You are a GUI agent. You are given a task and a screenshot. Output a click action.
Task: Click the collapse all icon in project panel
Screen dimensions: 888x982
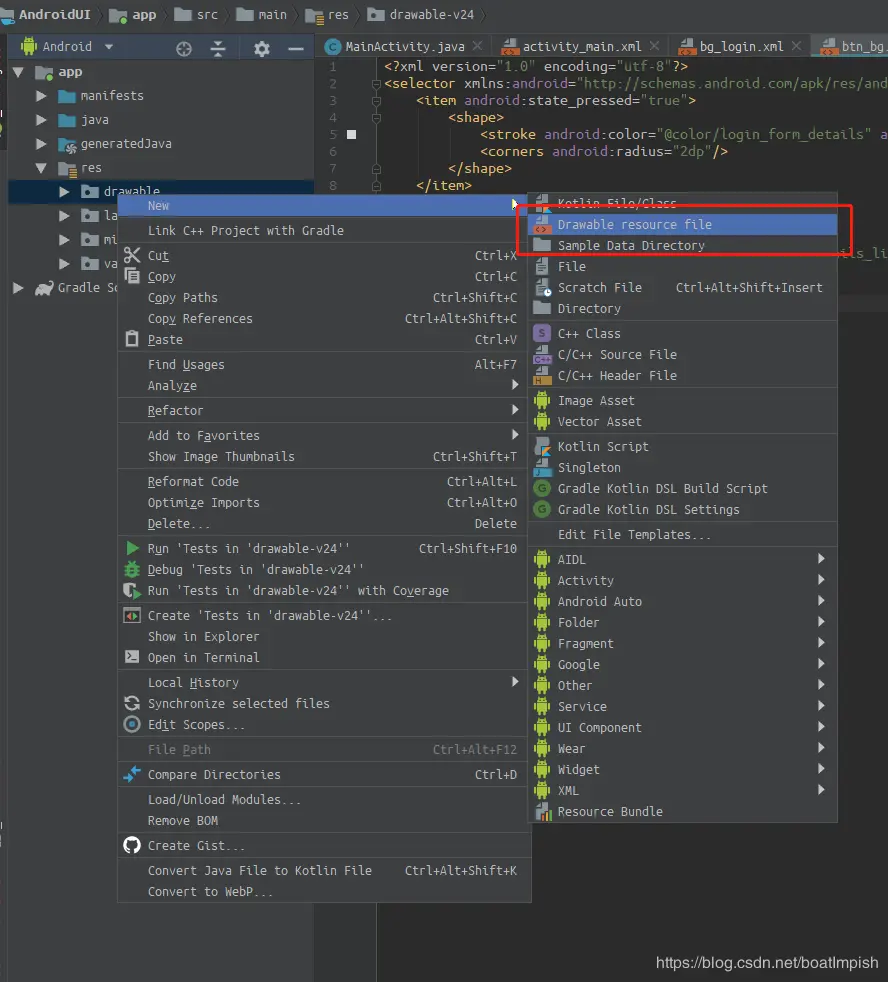218,48
